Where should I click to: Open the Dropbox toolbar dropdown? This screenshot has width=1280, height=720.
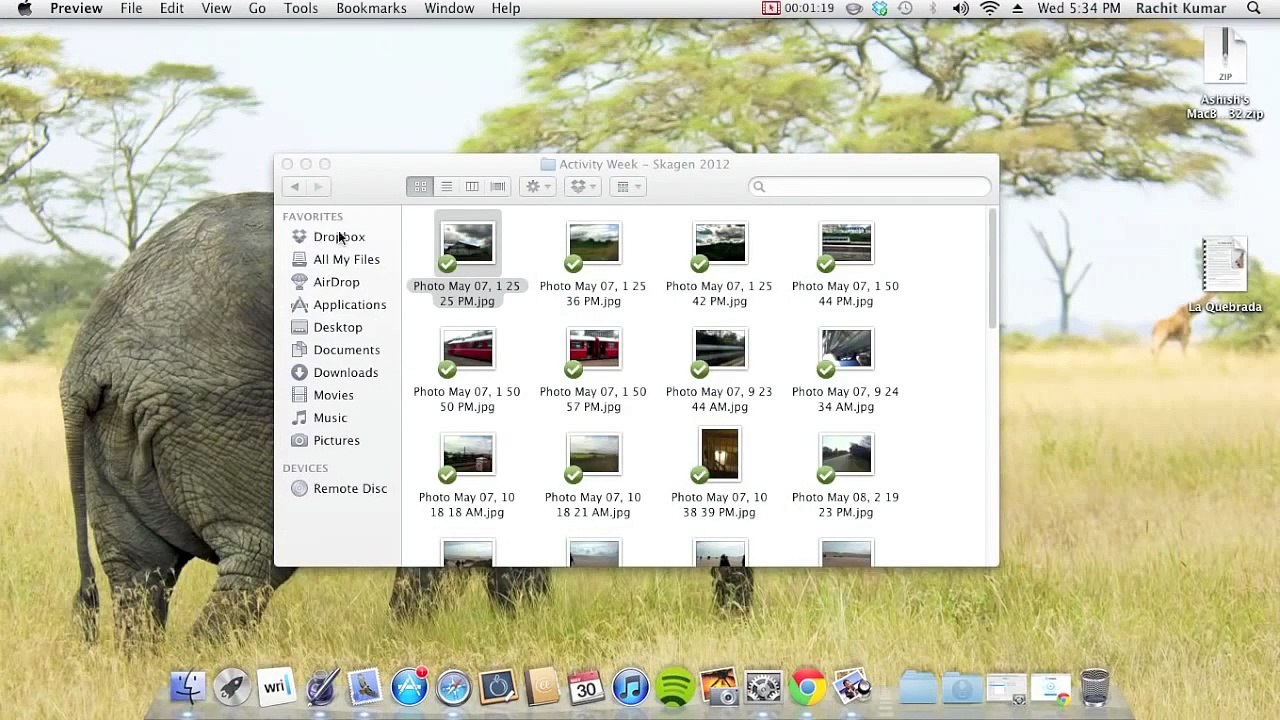point(582,186)
